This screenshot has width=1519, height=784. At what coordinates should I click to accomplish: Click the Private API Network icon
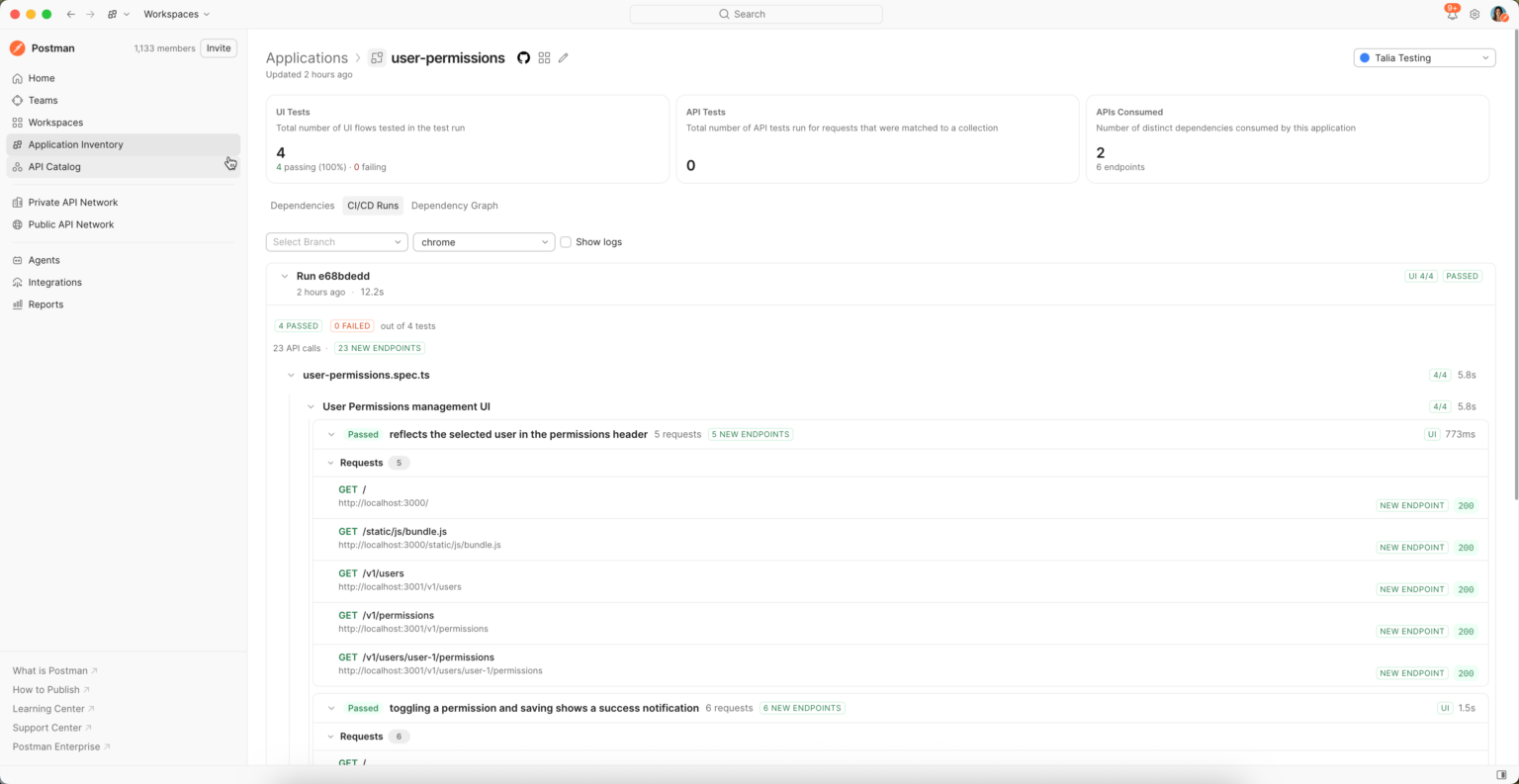pyautogui.click(x=17, y=203)
